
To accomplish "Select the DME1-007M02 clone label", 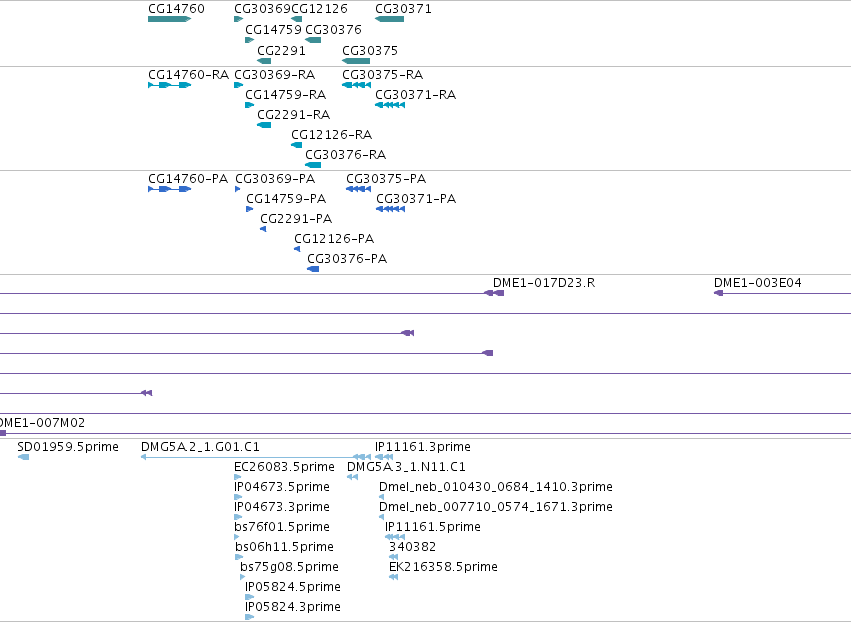I will tap(42, 423).
